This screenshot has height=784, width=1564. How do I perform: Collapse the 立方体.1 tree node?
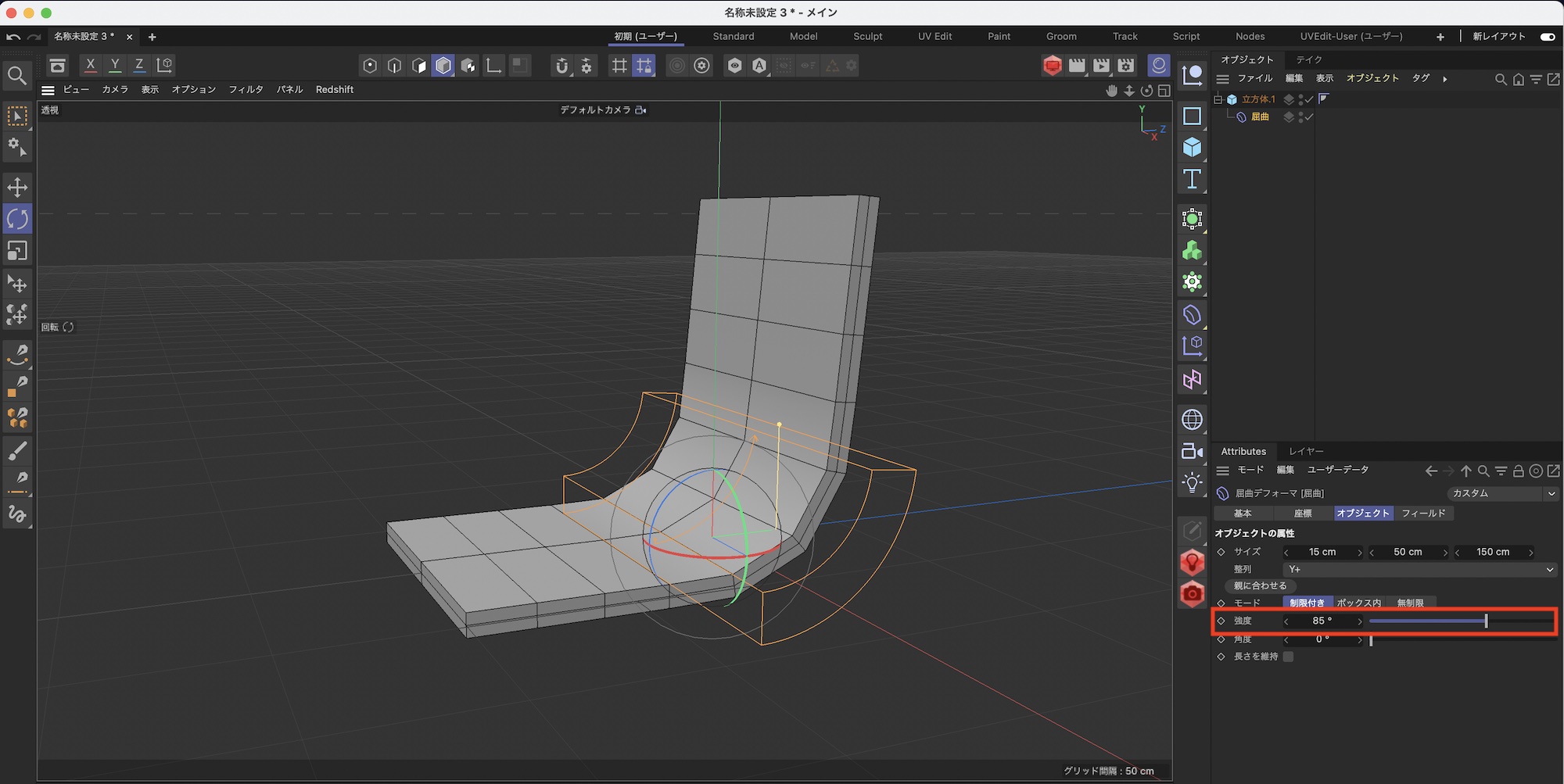1218,99
